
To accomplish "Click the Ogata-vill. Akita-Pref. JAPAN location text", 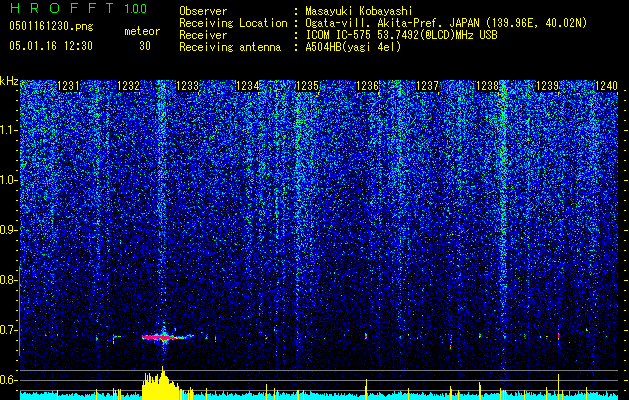I will point(446,23).
